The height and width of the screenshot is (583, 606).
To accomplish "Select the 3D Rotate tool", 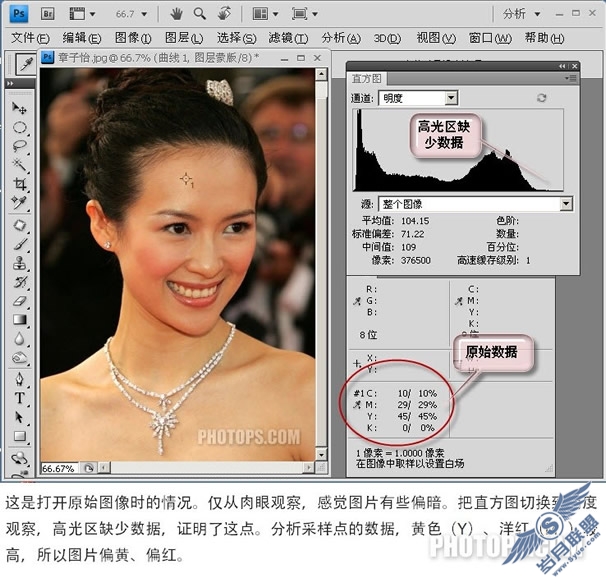I will pos(19,459).
